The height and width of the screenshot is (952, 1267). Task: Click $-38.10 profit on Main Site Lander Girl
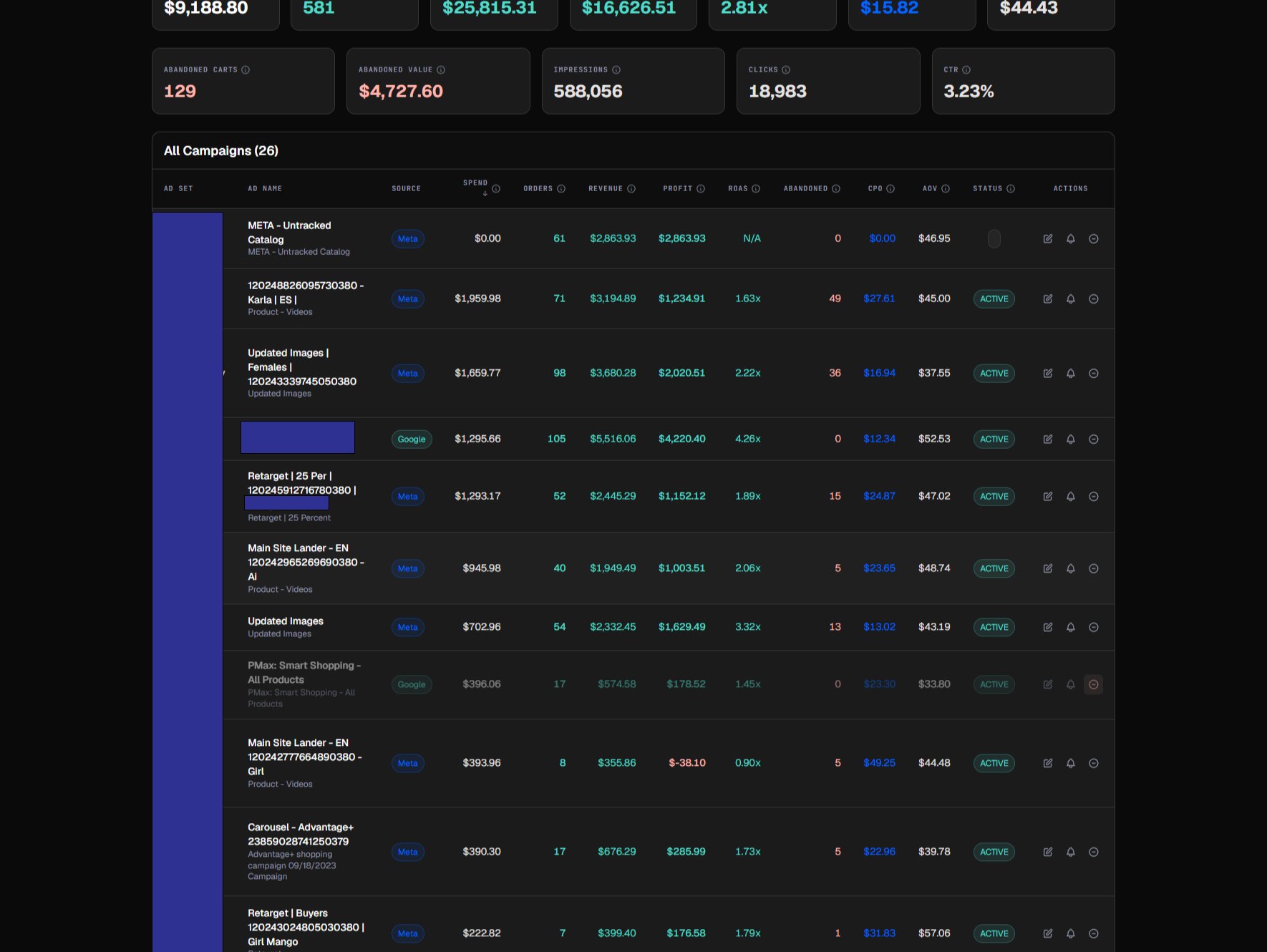coord(687,763)
